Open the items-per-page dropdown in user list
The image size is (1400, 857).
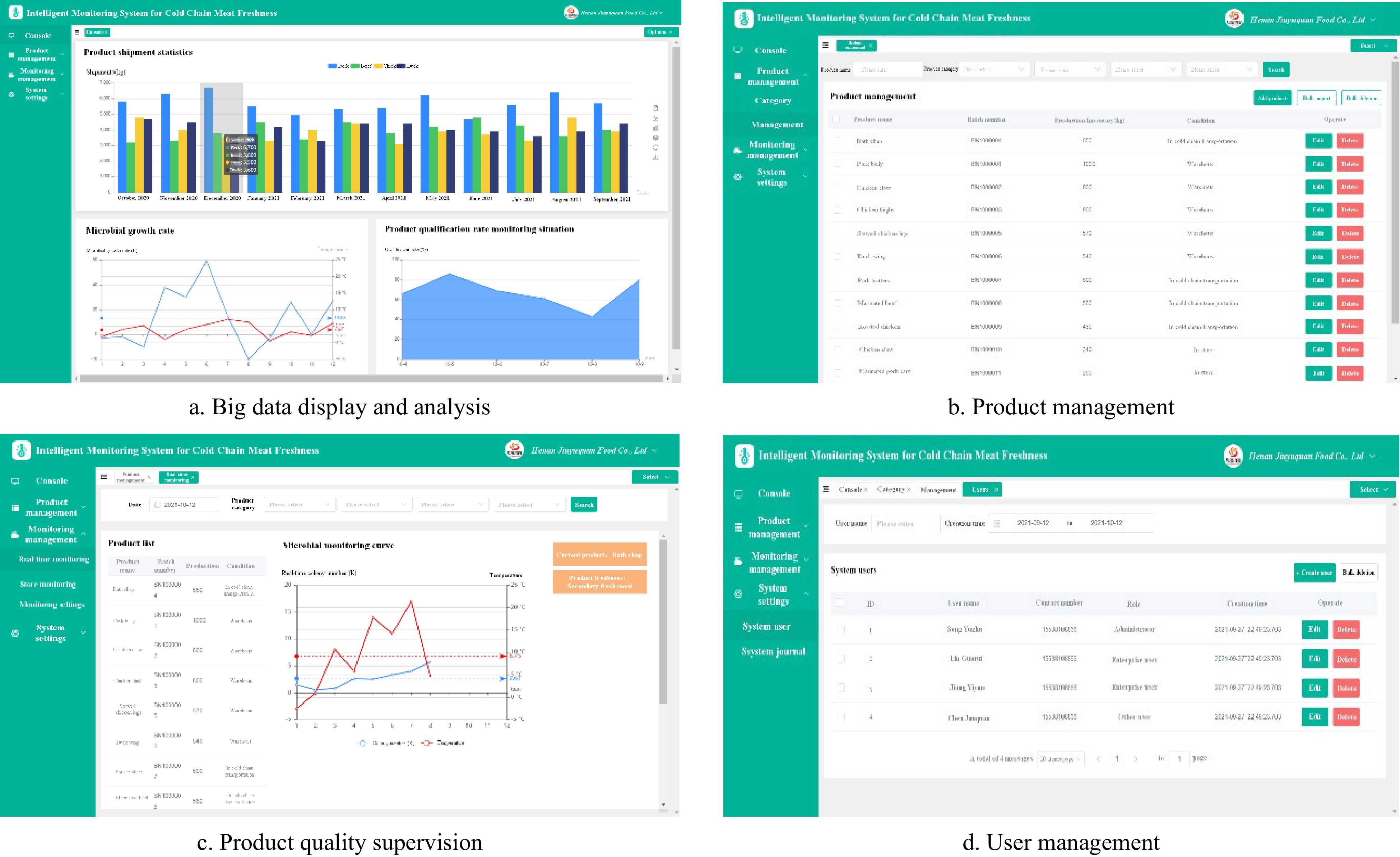(x=1061, y=758)
